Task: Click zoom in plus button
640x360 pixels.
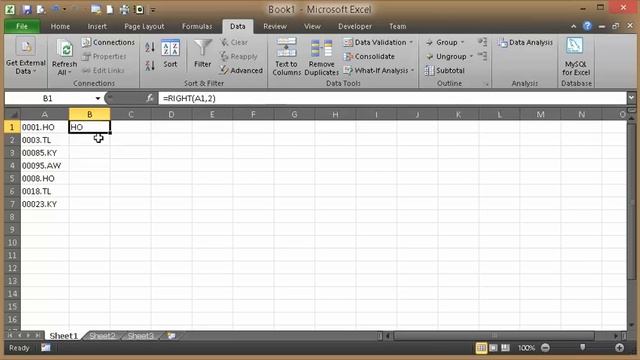Action: tap(619, 348)
